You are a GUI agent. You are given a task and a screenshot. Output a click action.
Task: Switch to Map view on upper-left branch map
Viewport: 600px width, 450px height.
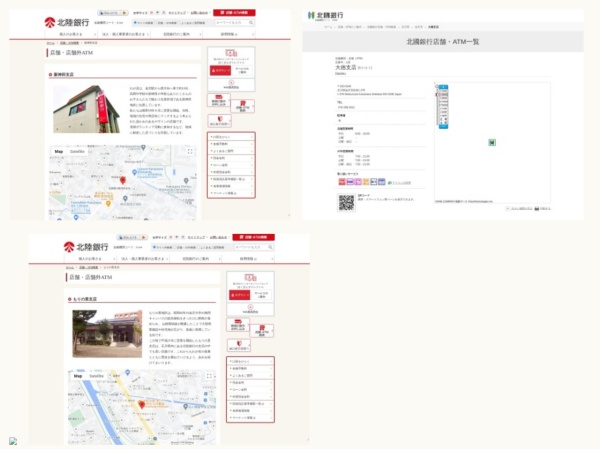[59, 152]
